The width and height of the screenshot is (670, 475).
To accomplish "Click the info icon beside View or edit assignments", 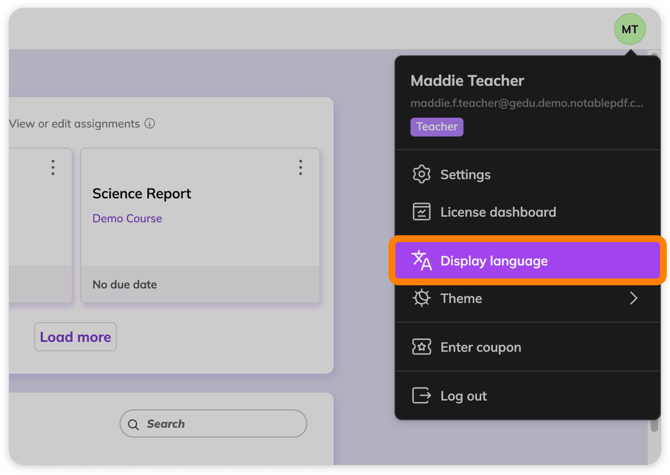I will [x=150, y=123].
